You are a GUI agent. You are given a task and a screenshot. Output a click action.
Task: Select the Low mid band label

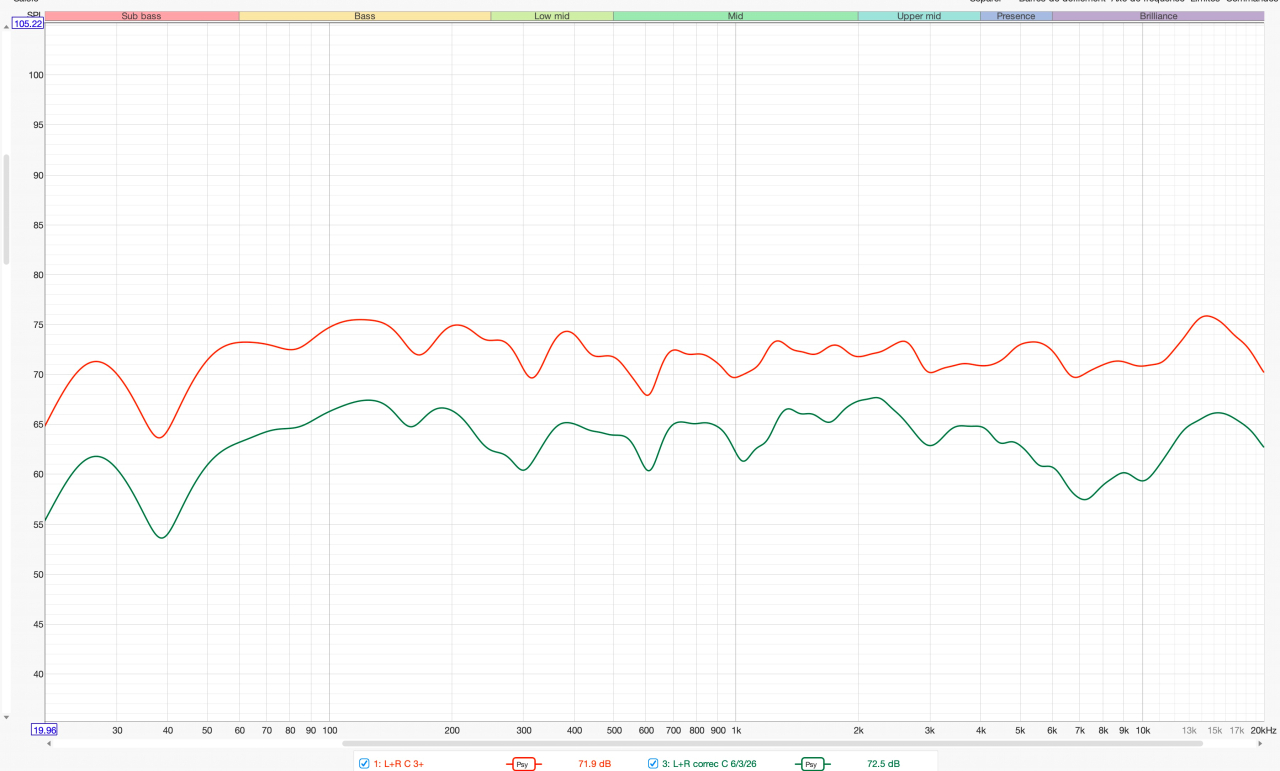[551, 16]
